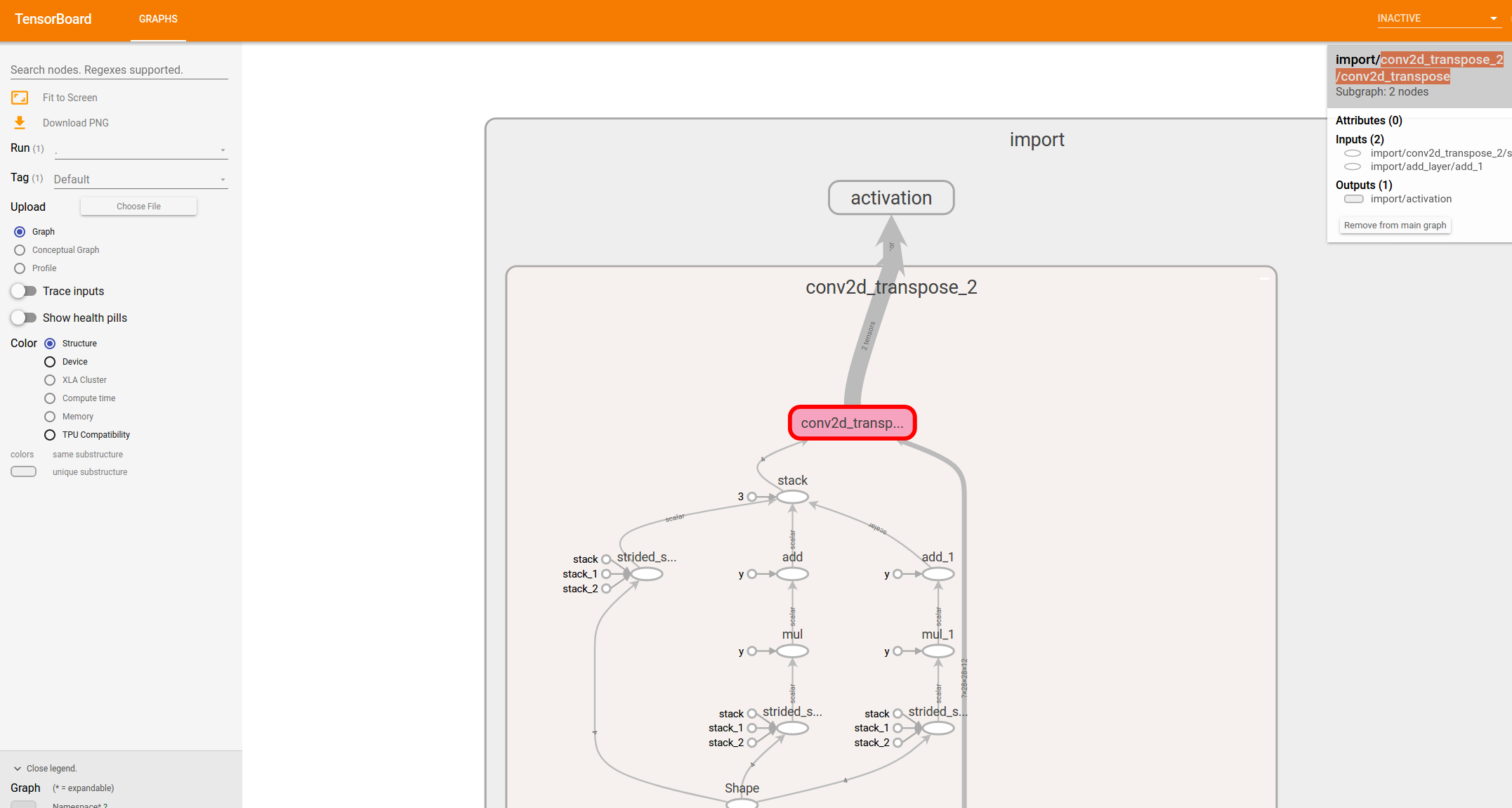Select the highlighted conv2d_transp node

click(852, 423)
